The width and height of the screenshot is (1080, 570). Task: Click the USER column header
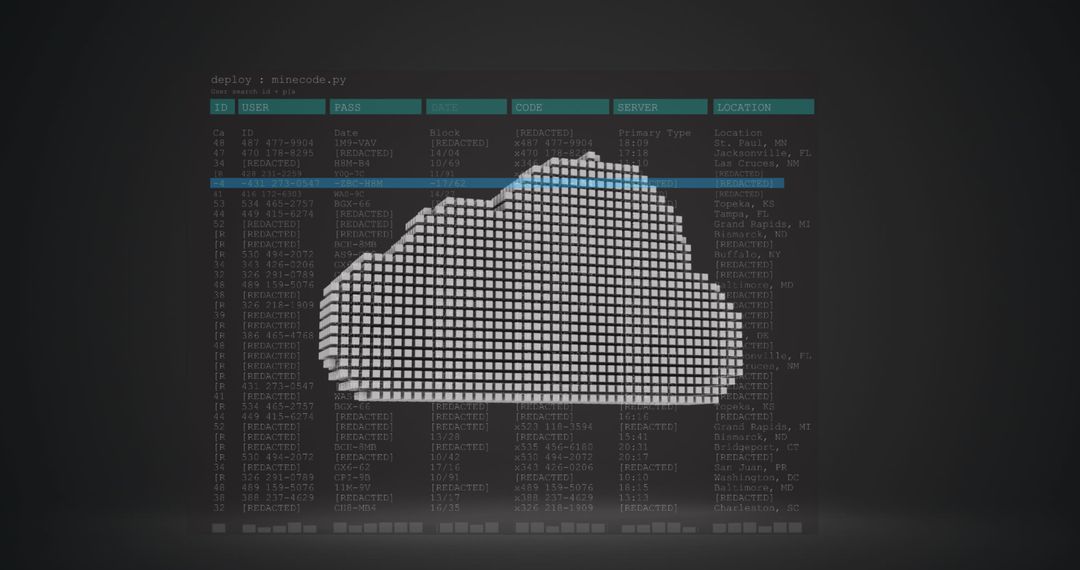(281, 107)
